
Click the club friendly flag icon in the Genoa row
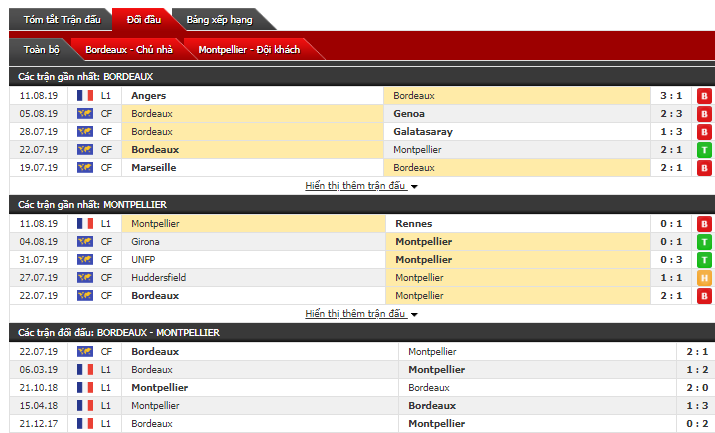(85, 113)
